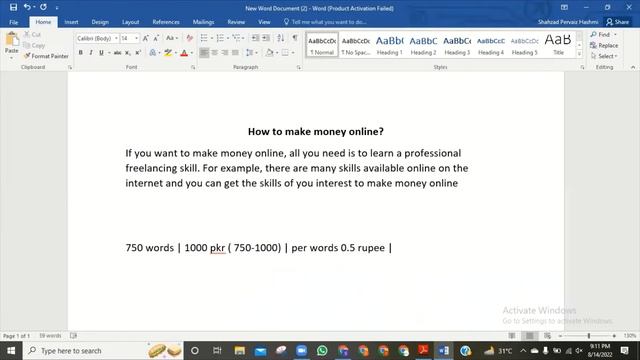Clear all formatting

[x=189, y=38]
